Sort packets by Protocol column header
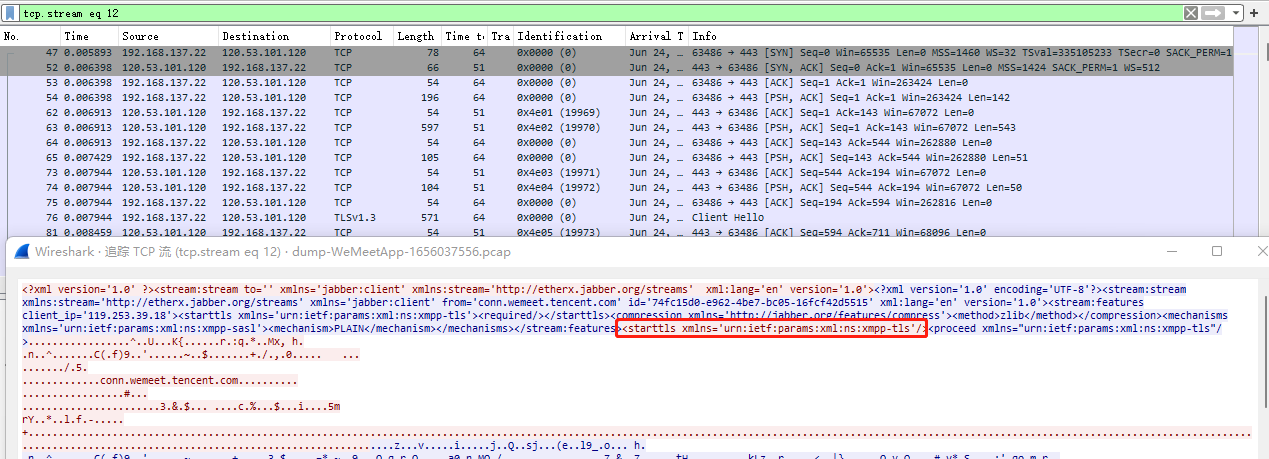1269x459 pixels. [360, 36]
